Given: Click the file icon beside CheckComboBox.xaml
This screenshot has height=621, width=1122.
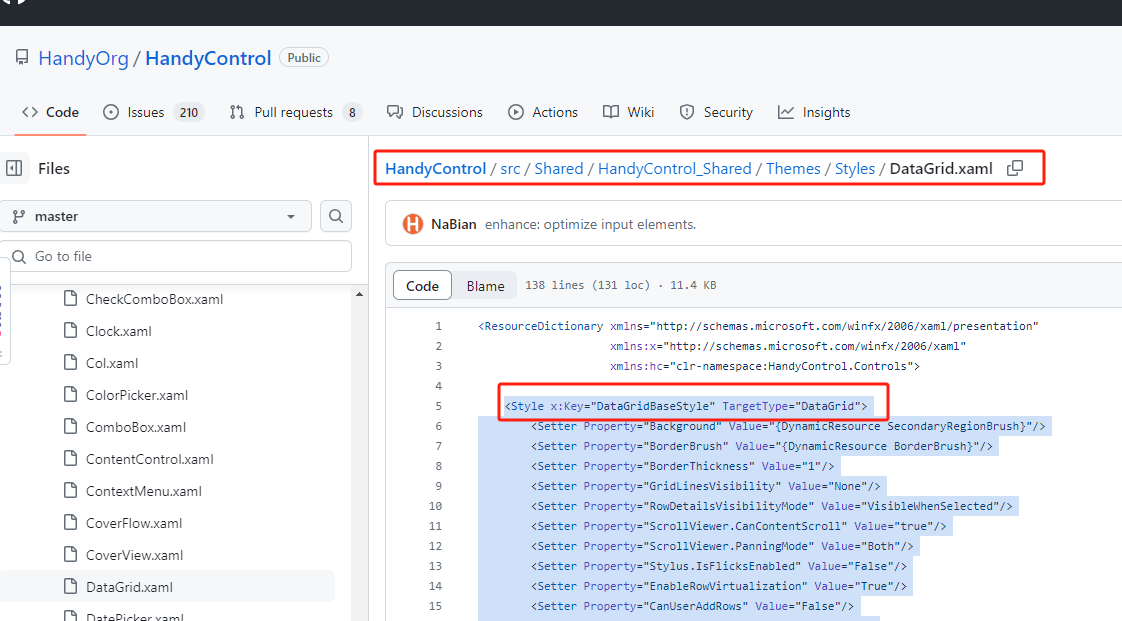Looking at the screenshot, I should pyautogui.click(x=70, y=298).
